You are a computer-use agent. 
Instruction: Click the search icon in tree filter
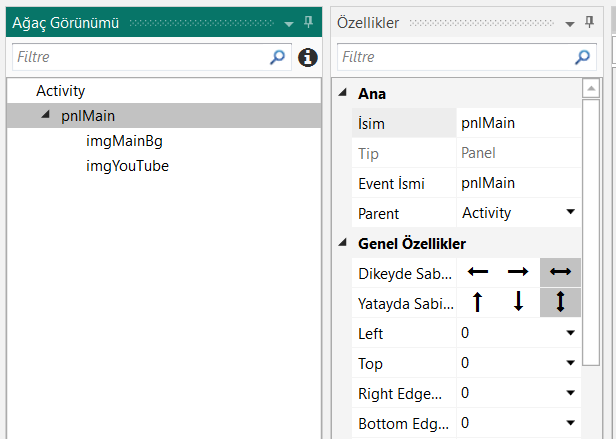pyautogui.click(x=278, y=57)
